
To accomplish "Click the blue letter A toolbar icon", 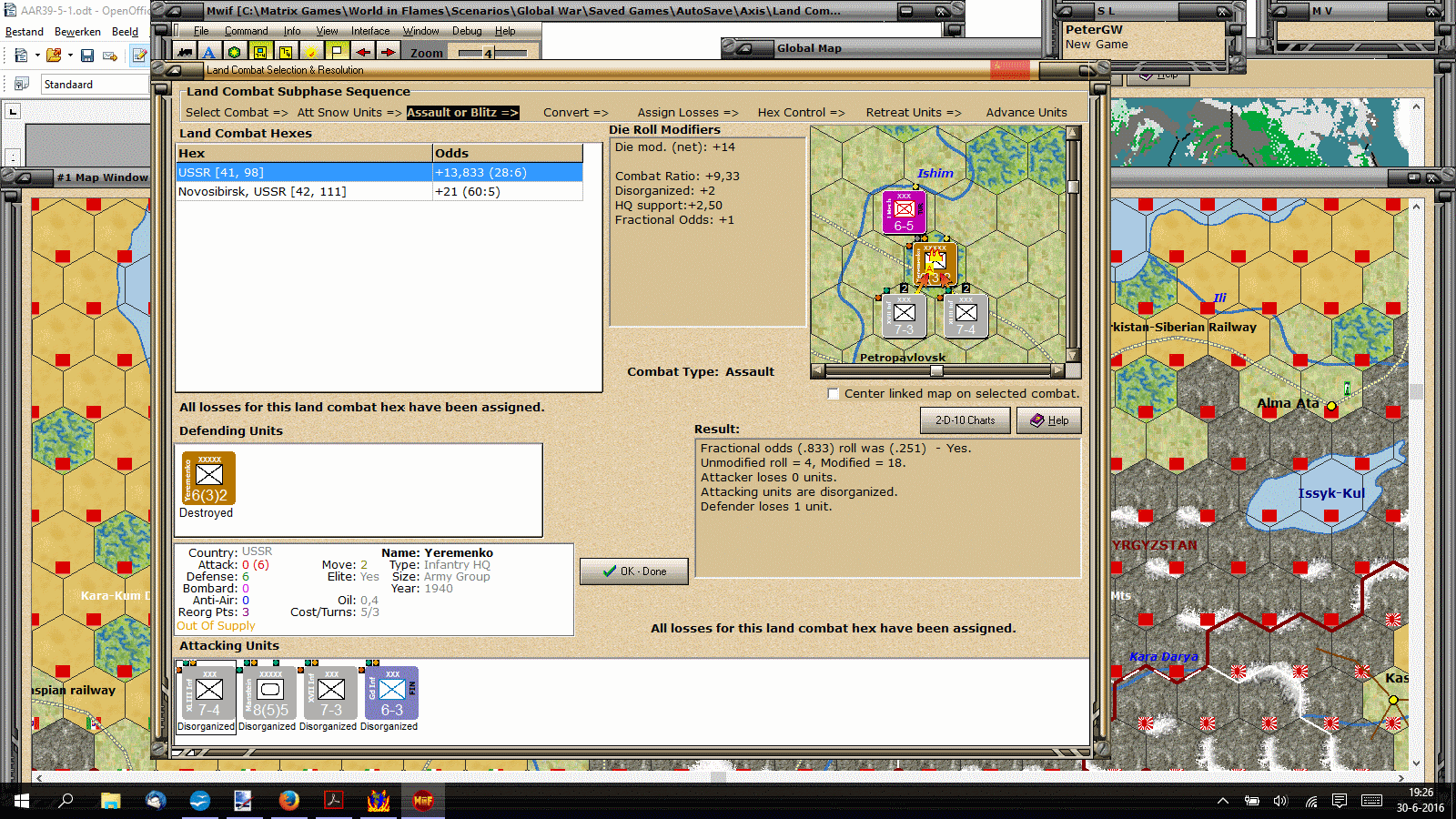I will point(209,52).
